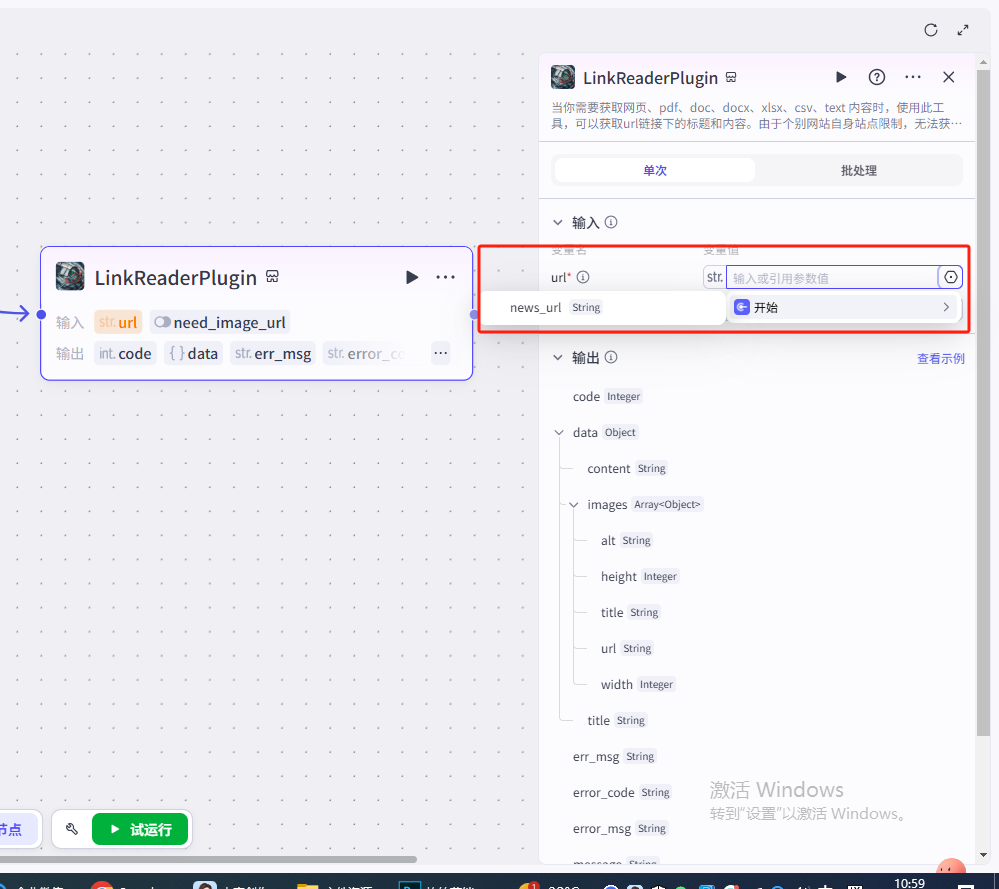Click the variable reference icon in url field
Image resolution: width=999 pixels, height=889 pixels.
coord(950,278)
